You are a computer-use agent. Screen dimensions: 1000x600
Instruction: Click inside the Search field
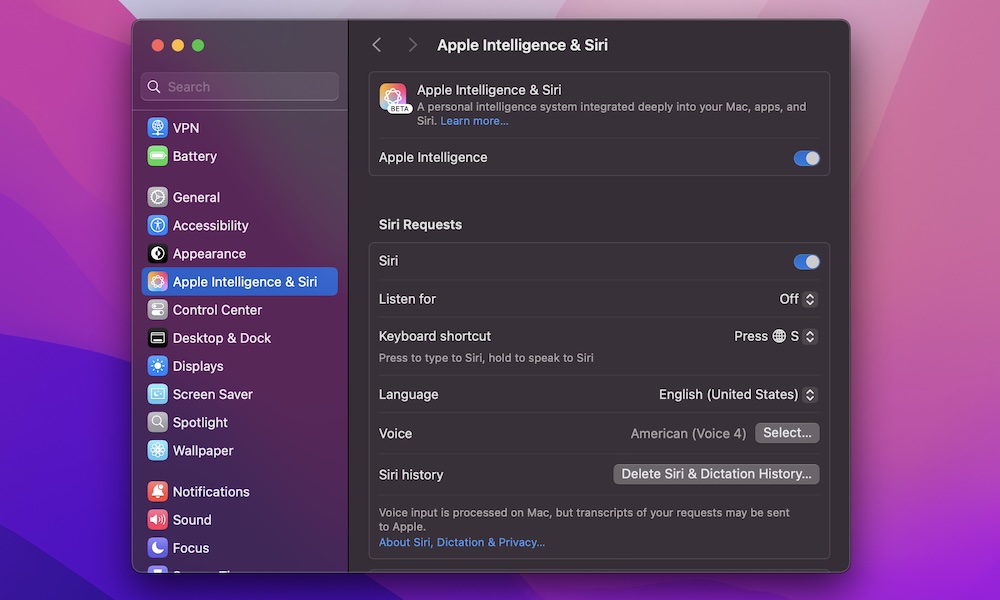[x=238, y=87]
